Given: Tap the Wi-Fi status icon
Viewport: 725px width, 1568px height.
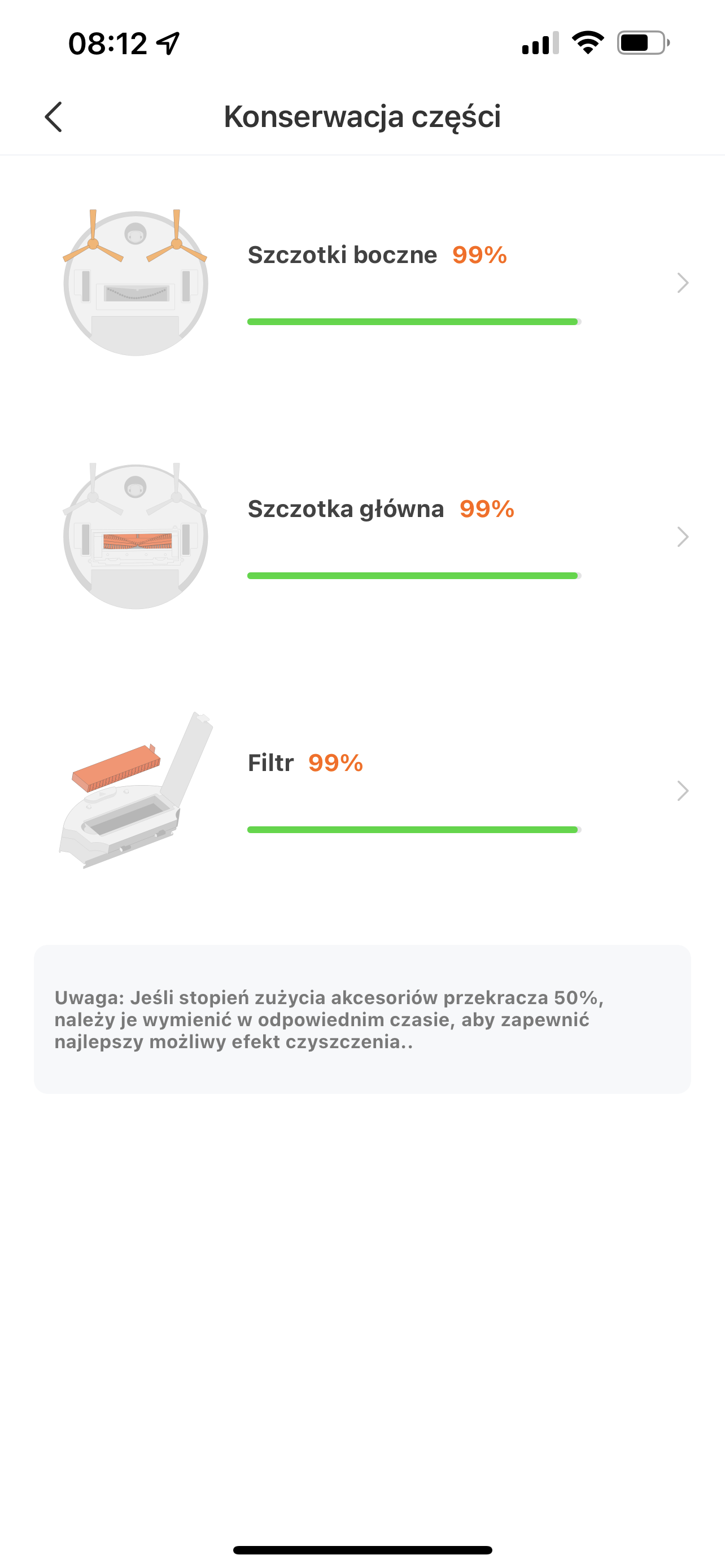Looking at the screenshot, I should [x=587, y=43].
